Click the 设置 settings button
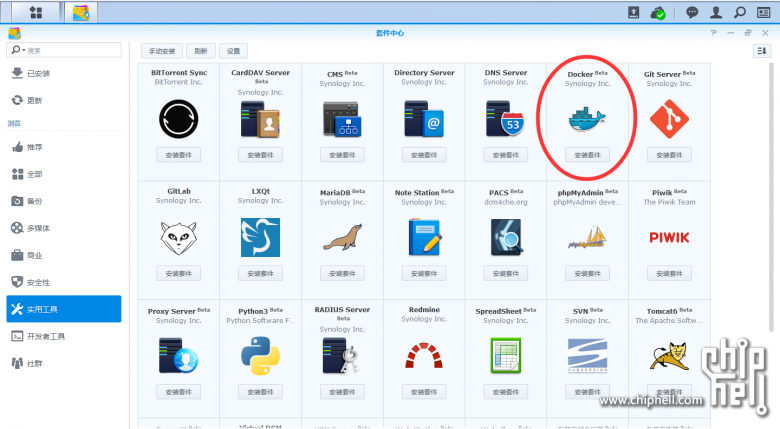Viewport: 780px width, 429px height. [233, 51]
